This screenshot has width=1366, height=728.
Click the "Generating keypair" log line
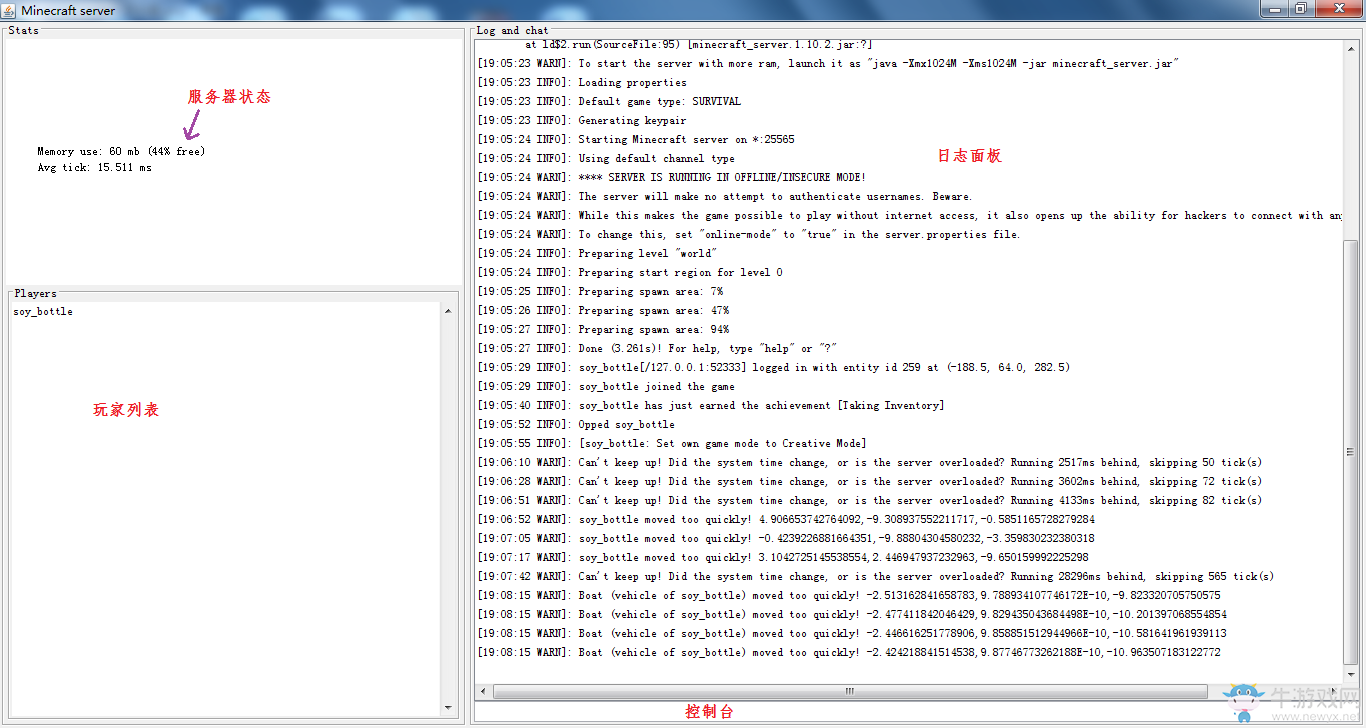coord(582,121)
